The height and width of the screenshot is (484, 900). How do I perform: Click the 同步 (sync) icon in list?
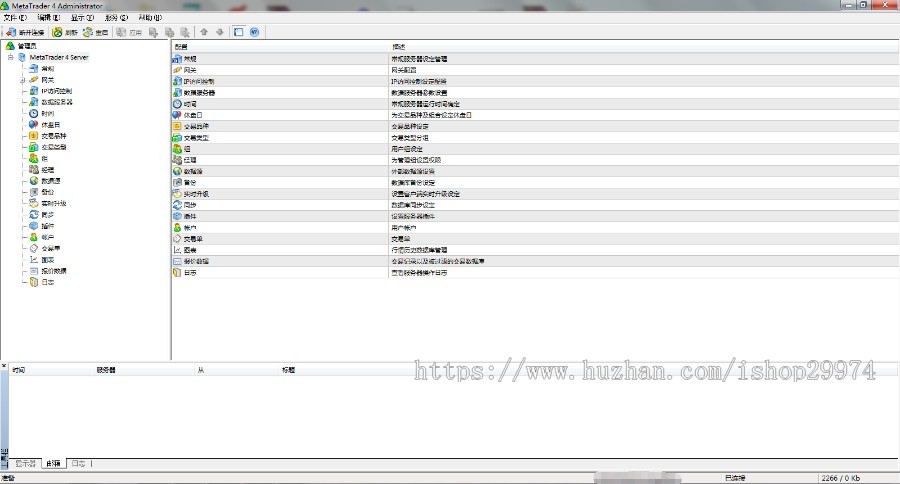click(177, 205)
